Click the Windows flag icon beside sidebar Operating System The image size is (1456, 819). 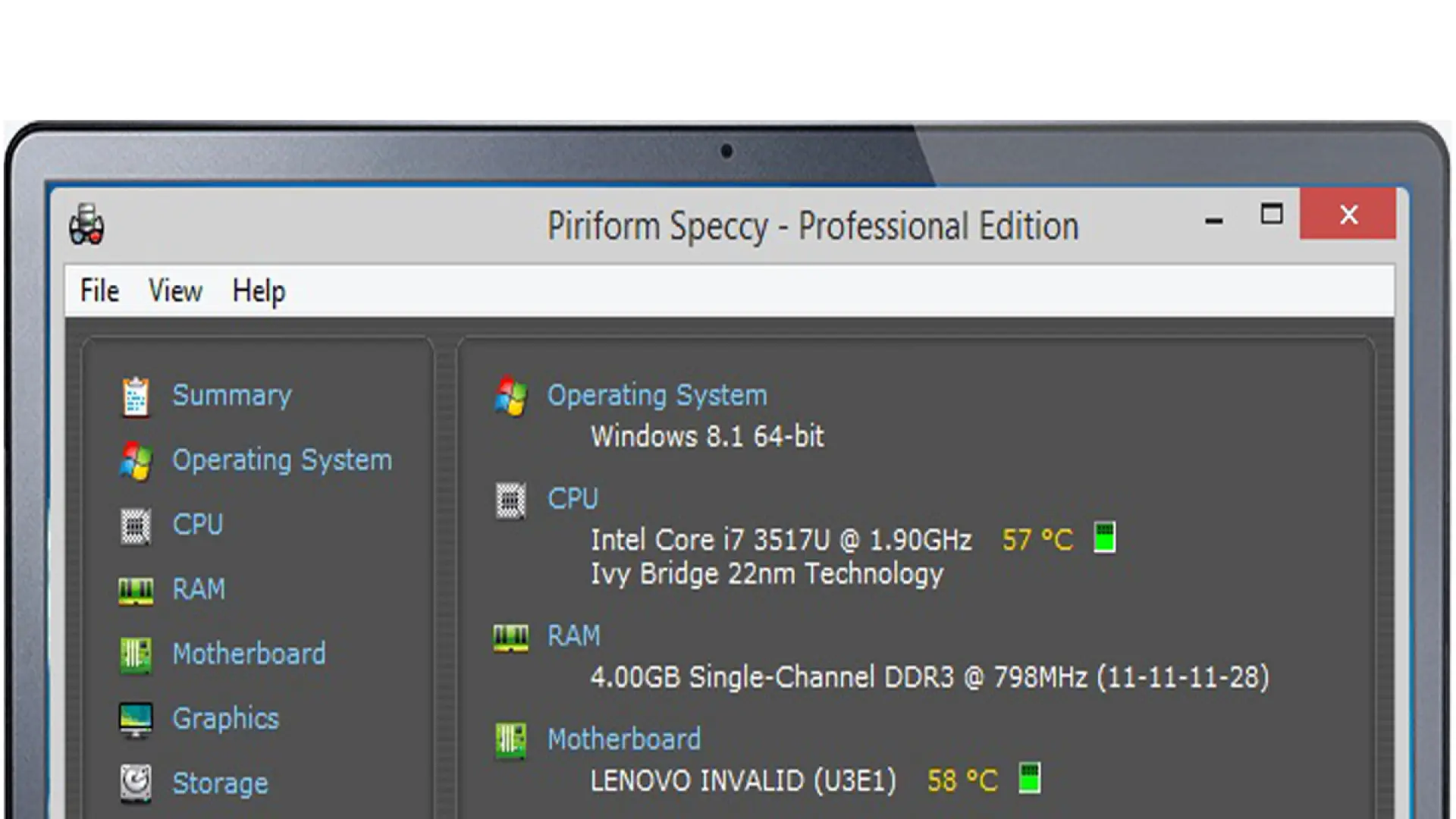click(x=136, y=461)
